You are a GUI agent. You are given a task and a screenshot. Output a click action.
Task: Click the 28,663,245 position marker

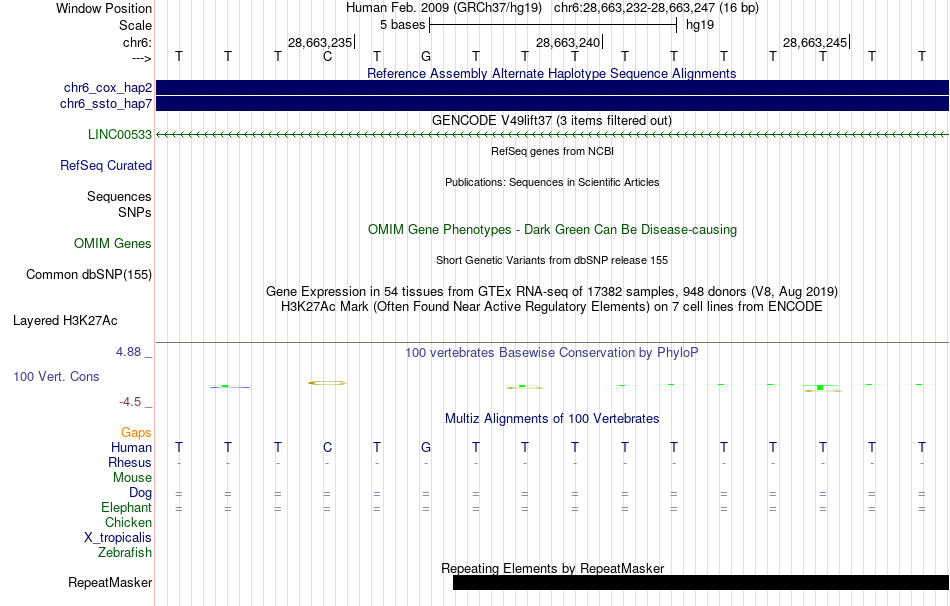click(815, 42)
